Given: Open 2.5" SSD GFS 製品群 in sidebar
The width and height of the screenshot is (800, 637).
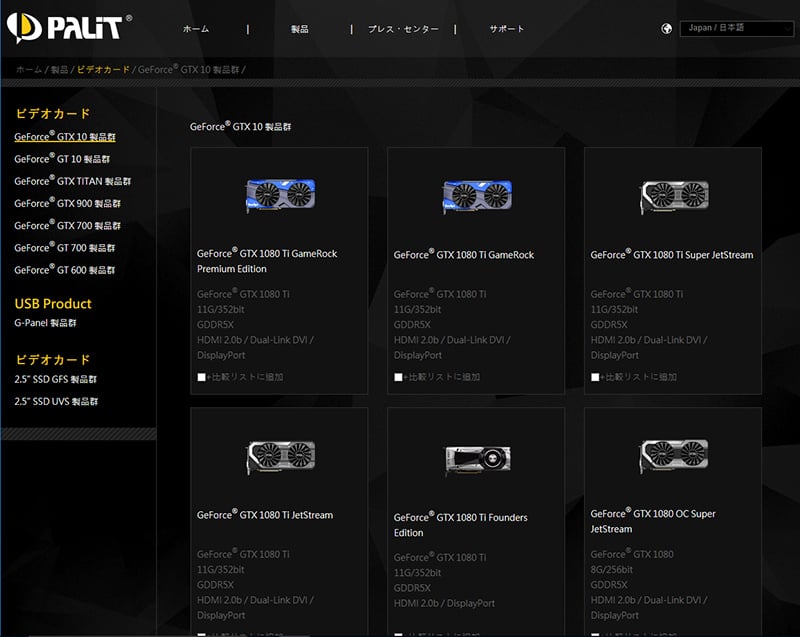Looking at the screenshot, I should 56,379.
